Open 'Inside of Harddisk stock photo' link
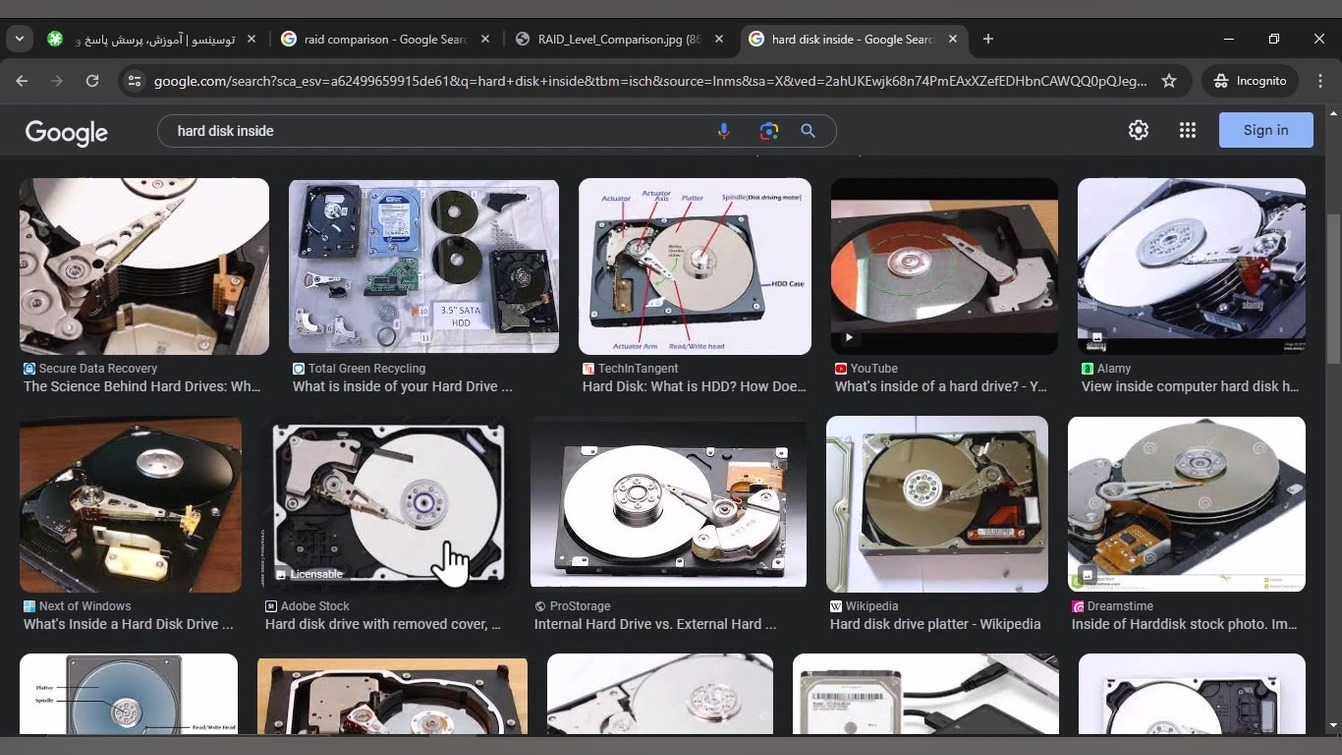The width and height of the screenshot is (1342, 755). (1185, 625)
